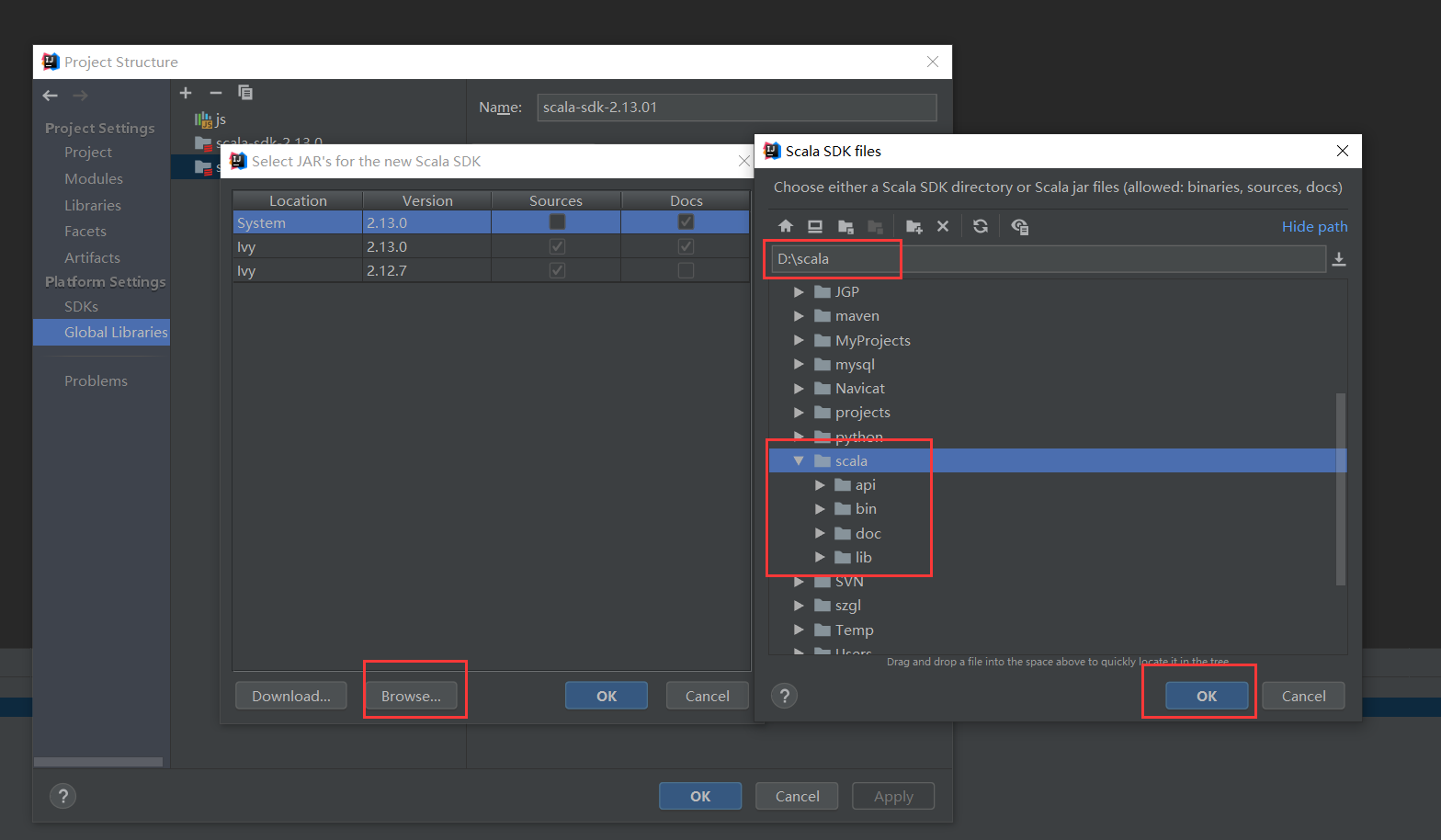Expand the MyProjects folder
Viewport: 1441px width, 840px height.
point(799,340)
